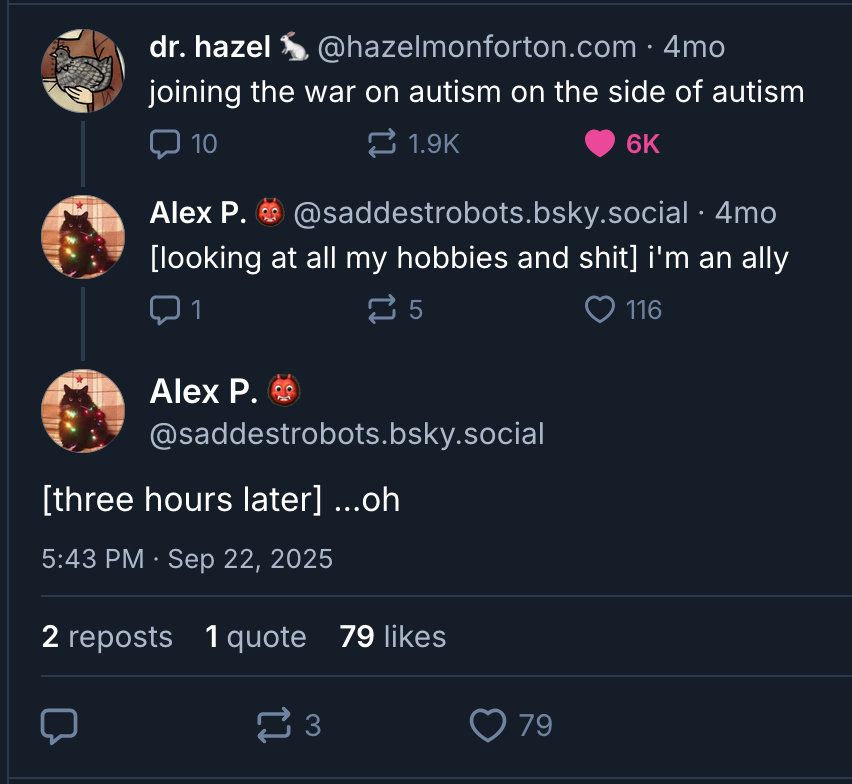Reply to dr. hazel's post
The height and width of the screenshot is (784, 852).
click(164, 145)
